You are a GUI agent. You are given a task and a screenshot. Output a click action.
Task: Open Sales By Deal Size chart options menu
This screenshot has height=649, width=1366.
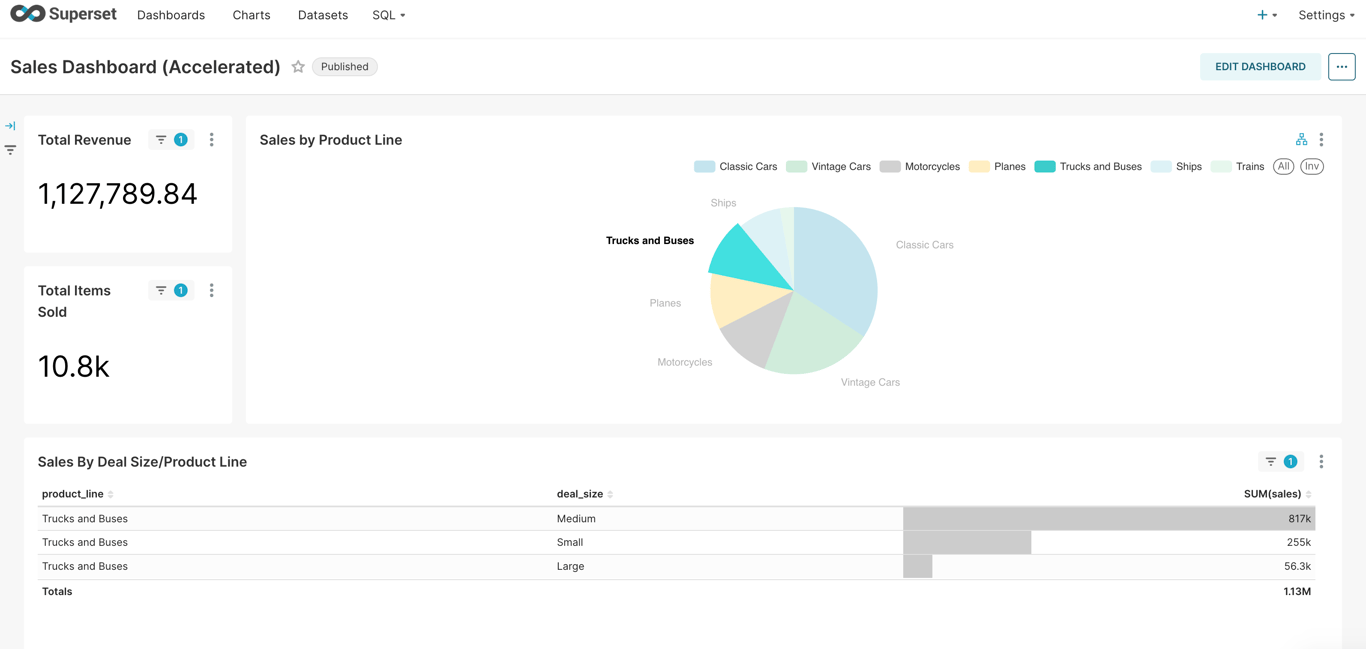coord(1321,462)
